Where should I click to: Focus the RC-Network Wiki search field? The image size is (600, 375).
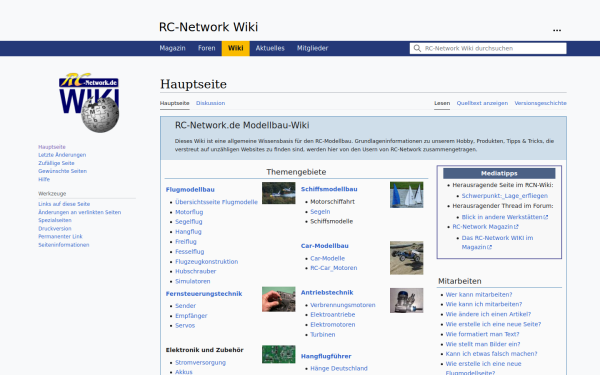click(x=488, y=48)
